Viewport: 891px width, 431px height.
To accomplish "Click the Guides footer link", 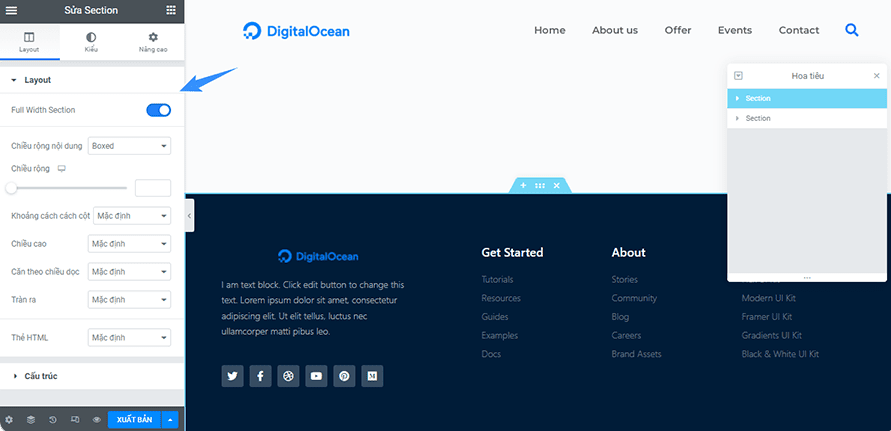I will tap(495, 317).
